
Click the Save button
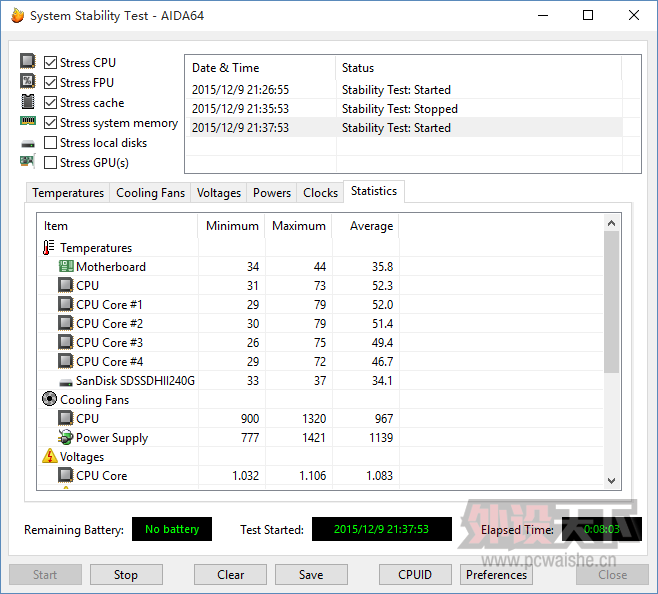click(311, 574)
